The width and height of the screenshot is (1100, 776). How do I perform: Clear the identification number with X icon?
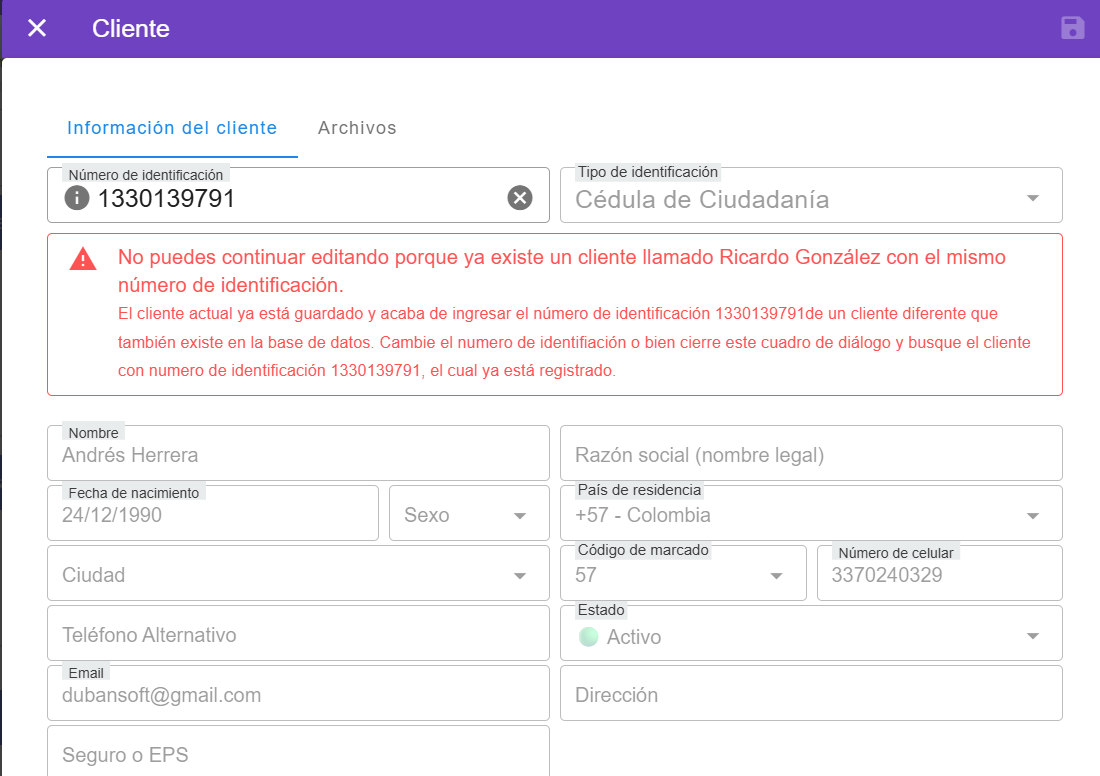(519, 198)
